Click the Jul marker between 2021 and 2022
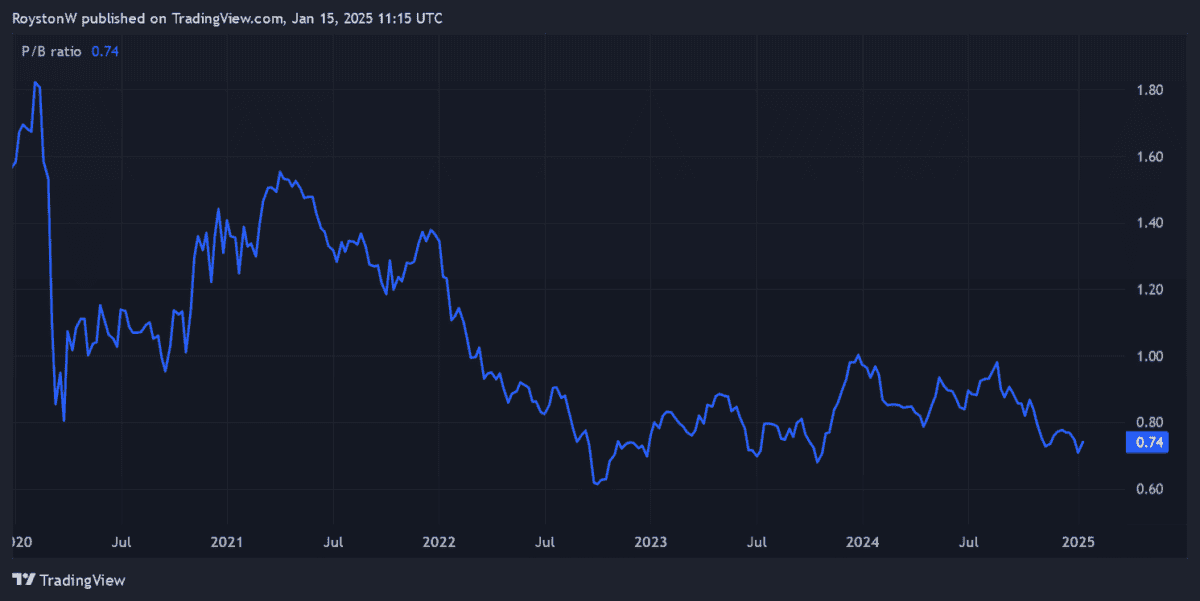Screen dimensions: 1200x601 click(x=334, y=542)
